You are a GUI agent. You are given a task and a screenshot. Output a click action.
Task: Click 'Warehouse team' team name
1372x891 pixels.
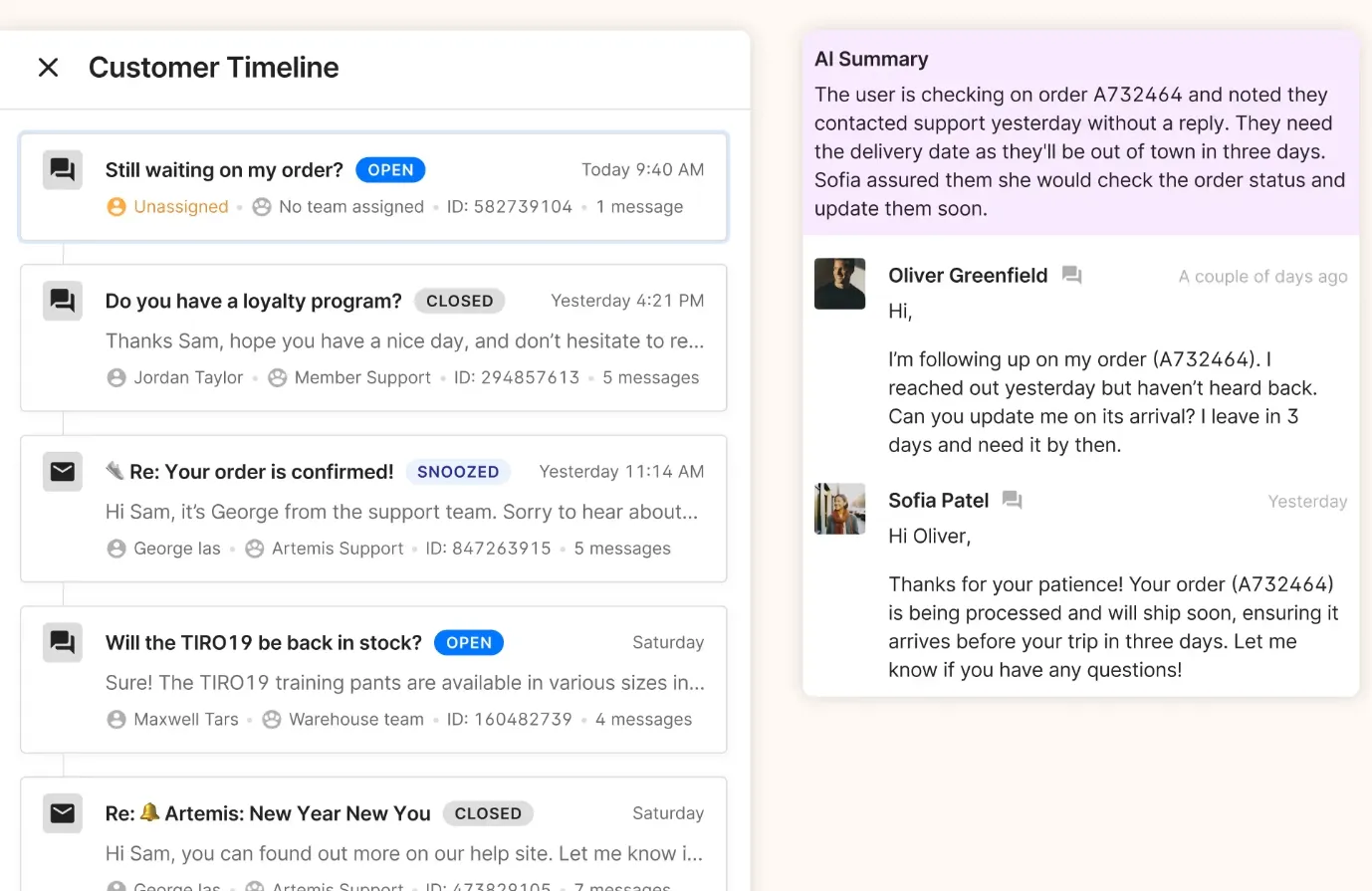(x=356, y=720)
